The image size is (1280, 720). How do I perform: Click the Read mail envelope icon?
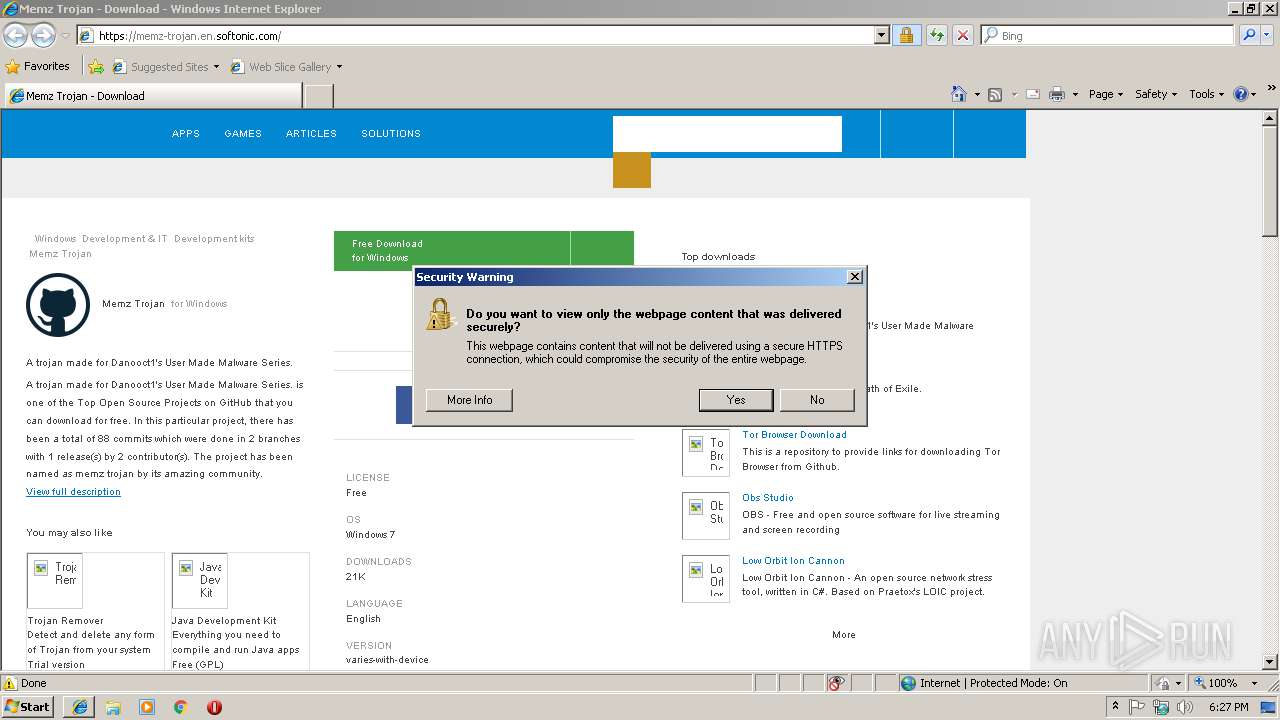pyautogui.click(x=1032, y=94)
